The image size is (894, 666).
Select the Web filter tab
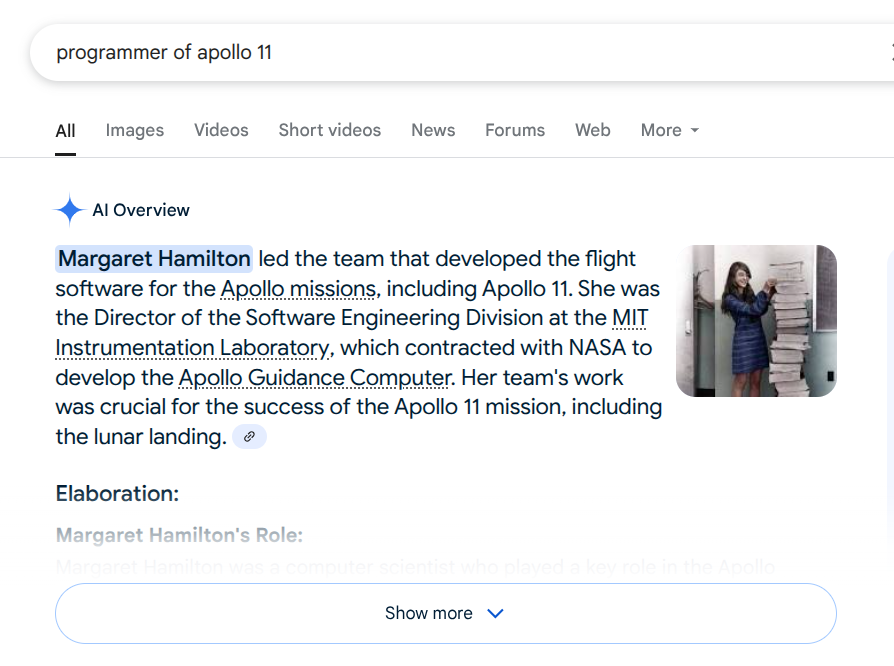click(x=592, y=131)
